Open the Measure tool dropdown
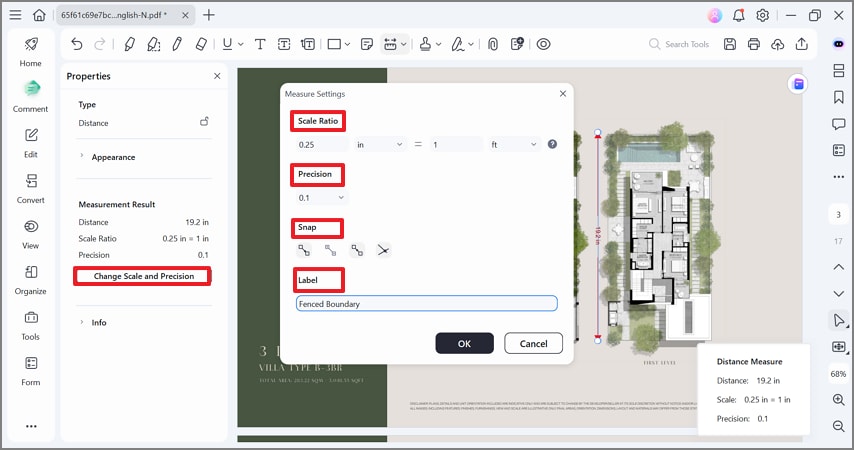The image size is (854, 450). tap(404, 44)
